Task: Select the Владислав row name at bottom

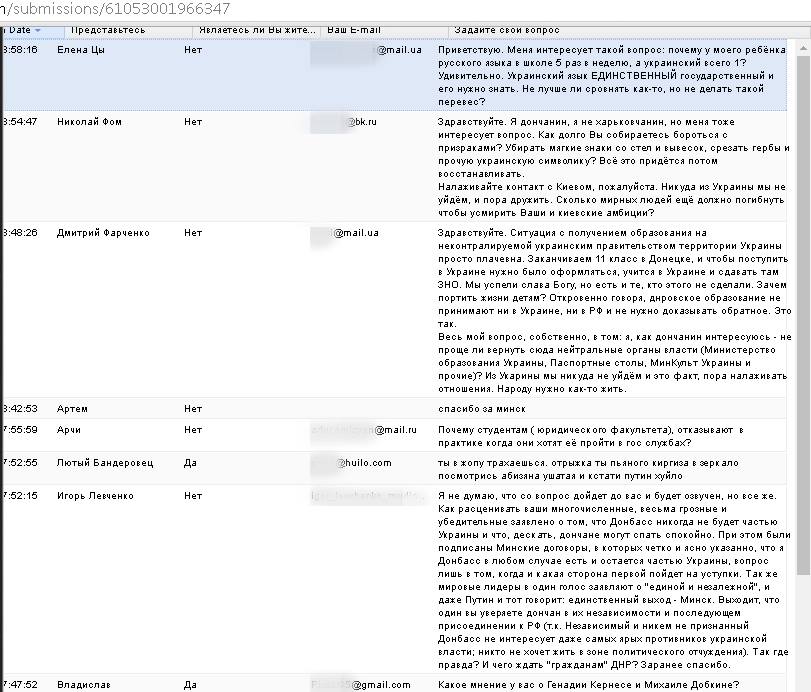Action: [84, 685]
